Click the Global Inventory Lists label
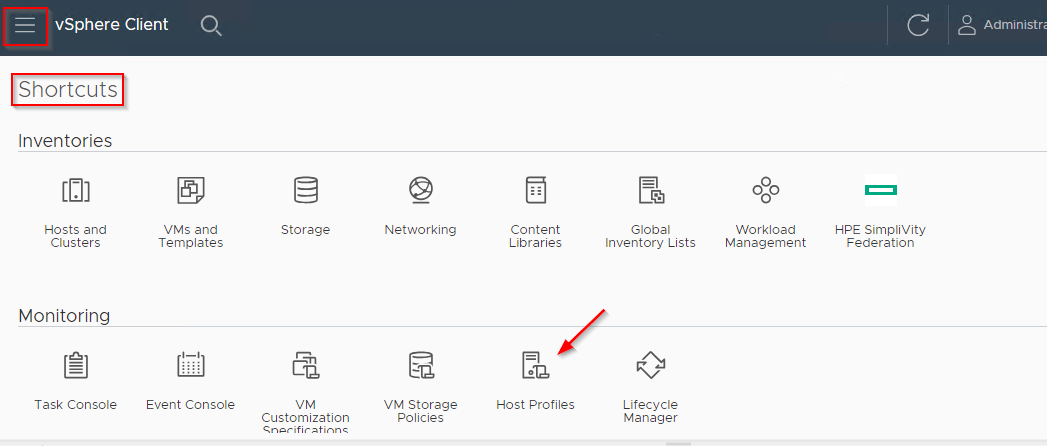The width and height of the screenshot is (1047, 446). point(650,236)
